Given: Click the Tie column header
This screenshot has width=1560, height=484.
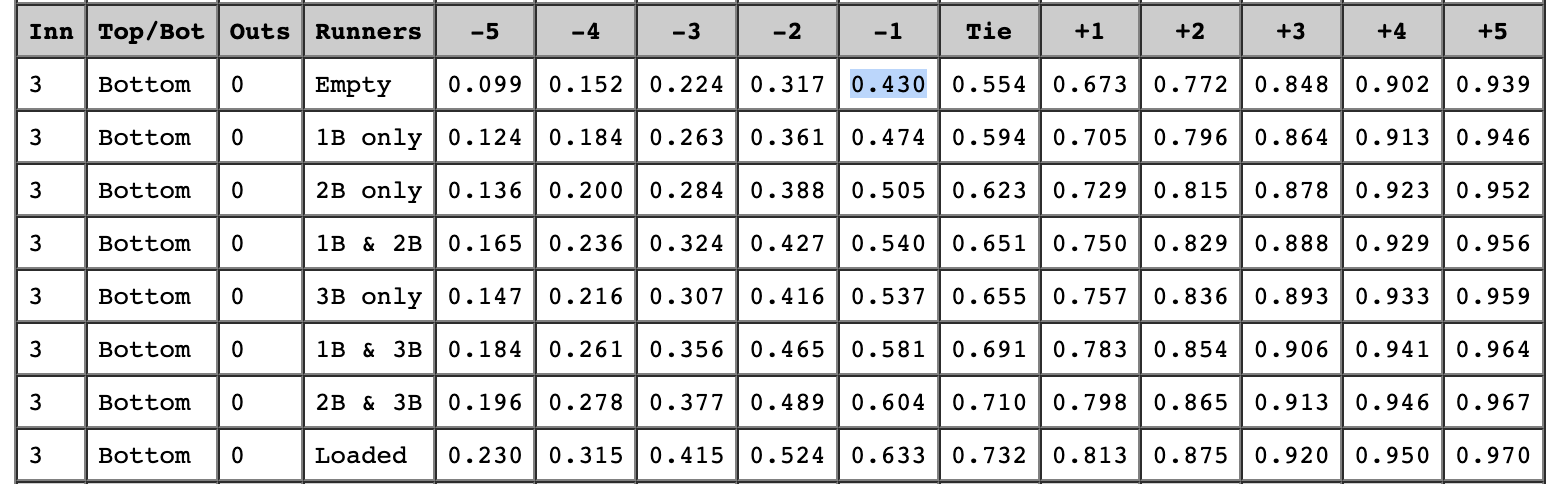Looking at the screenshot, I should [989, 32].
